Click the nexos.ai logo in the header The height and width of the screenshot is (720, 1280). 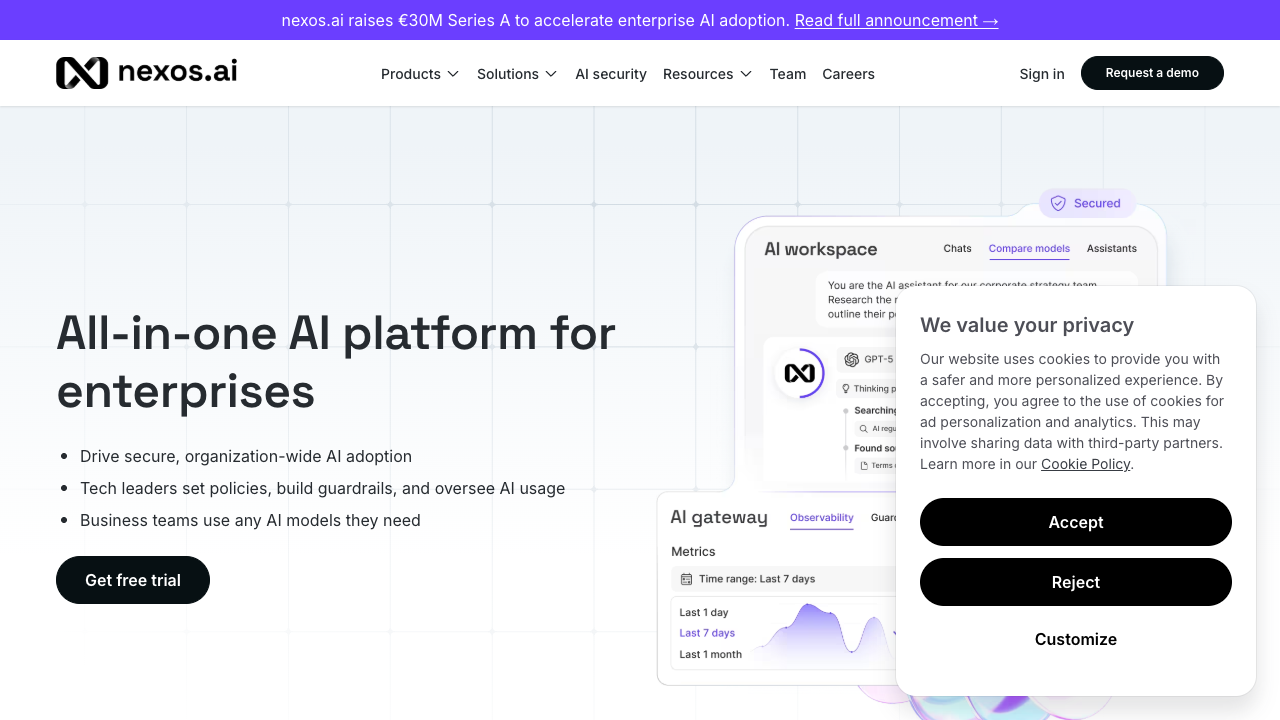[x=146, y=73]
